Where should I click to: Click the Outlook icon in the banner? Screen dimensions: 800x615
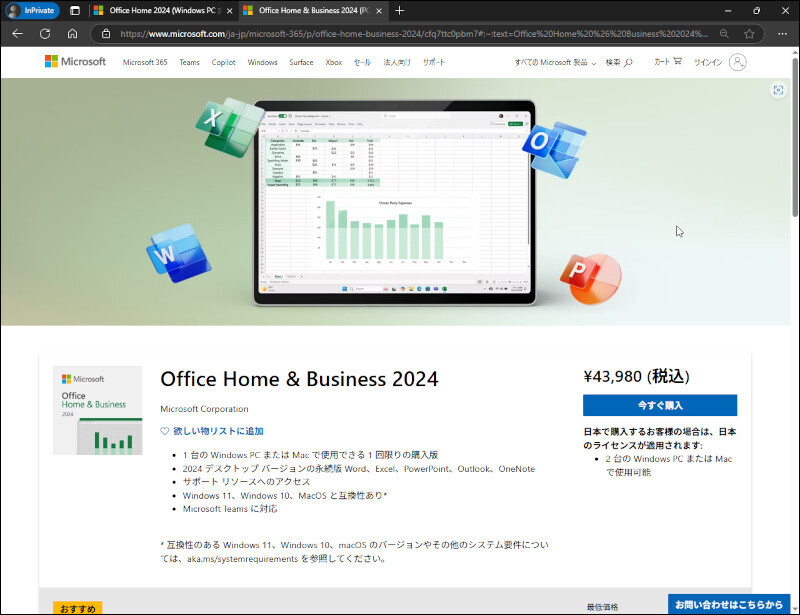(x=554, y=150)
